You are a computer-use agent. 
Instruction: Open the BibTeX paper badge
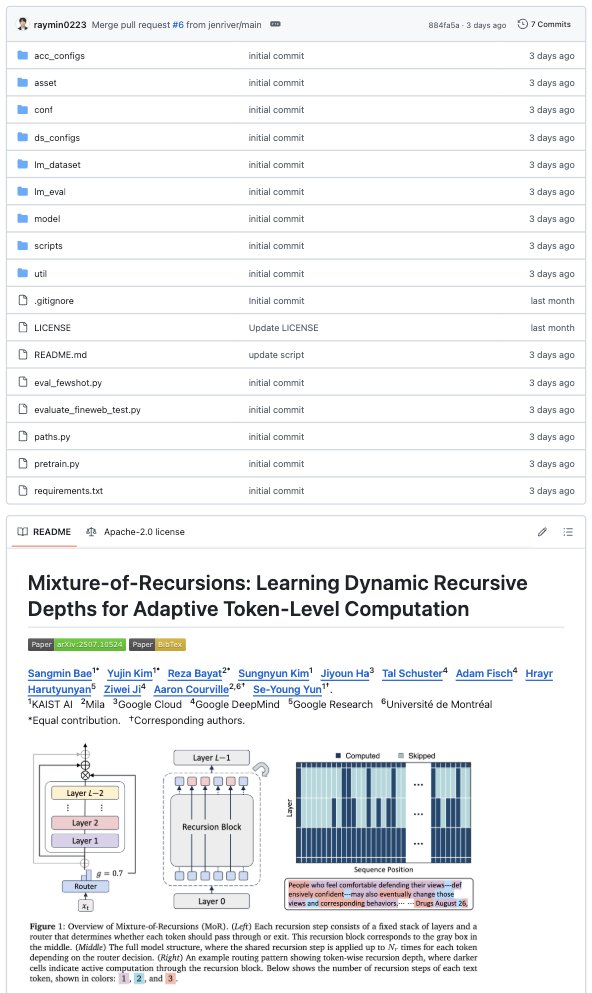point(157,644)
